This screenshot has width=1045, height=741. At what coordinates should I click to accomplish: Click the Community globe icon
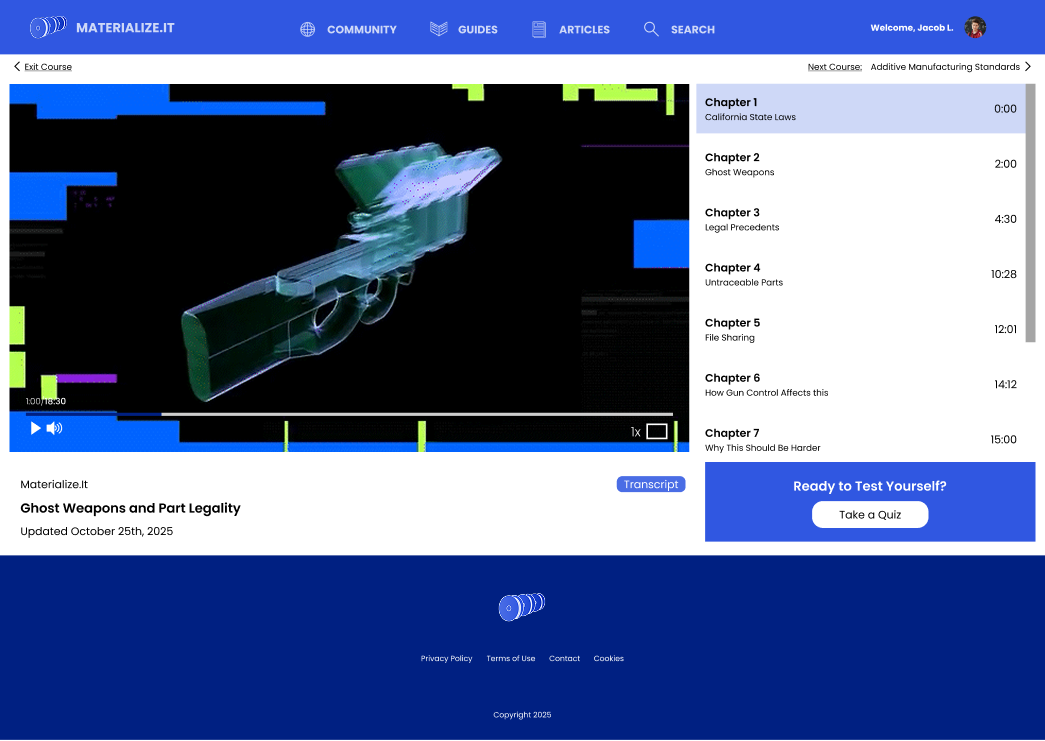coord(308,29)
